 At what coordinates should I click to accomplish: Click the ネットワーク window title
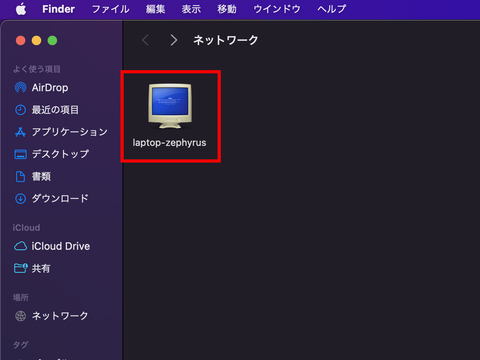pos(226,40)
